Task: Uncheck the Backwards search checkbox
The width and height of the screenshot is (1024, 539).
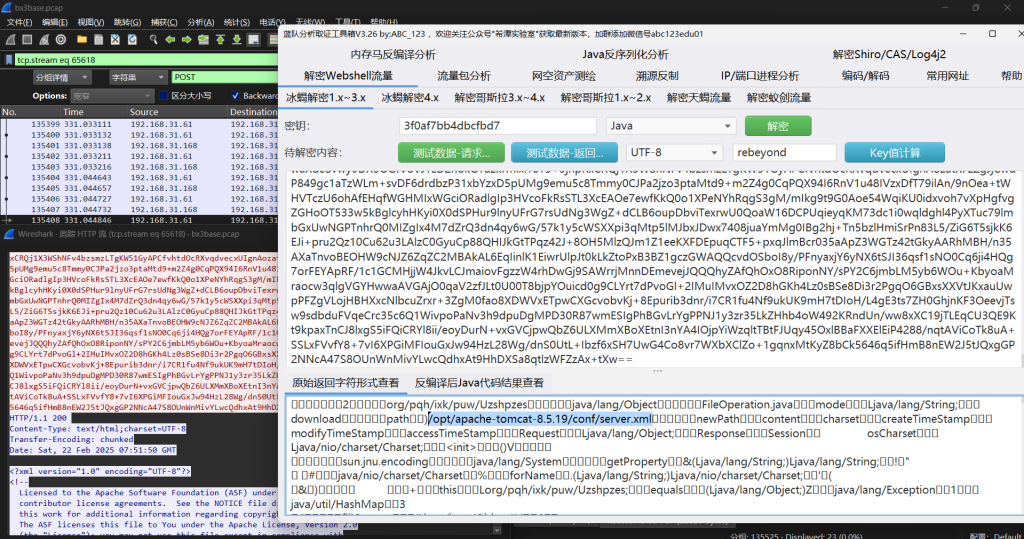Action: 236,96
